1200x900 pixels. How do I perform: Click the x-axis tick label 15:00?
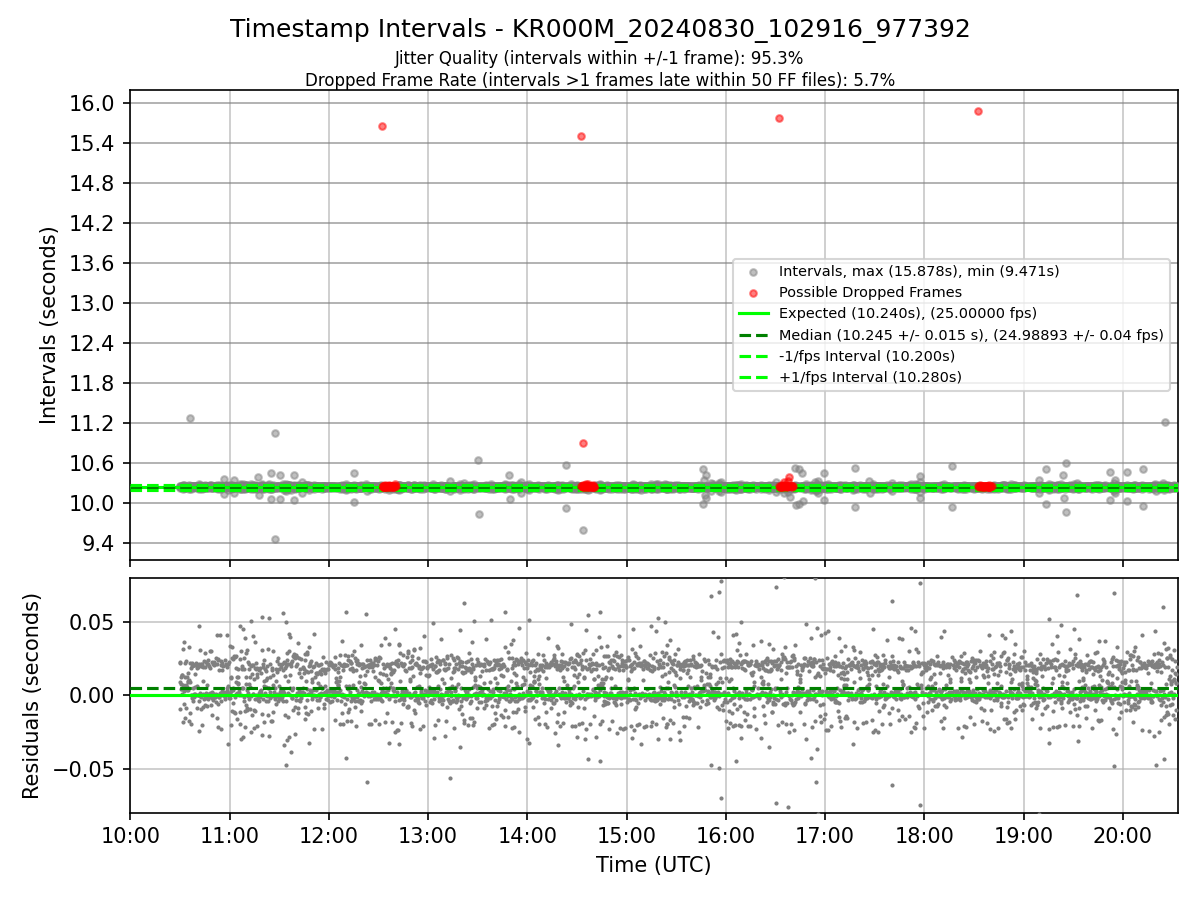(x=626, y=835)
